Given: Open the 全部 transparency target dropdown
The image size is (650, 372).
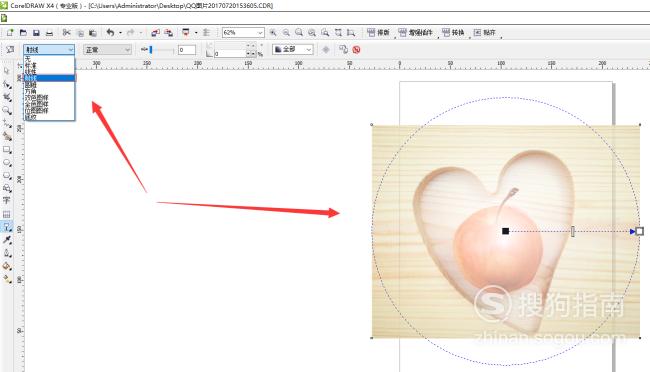Looking at the screenshot, I should [293, 50].
